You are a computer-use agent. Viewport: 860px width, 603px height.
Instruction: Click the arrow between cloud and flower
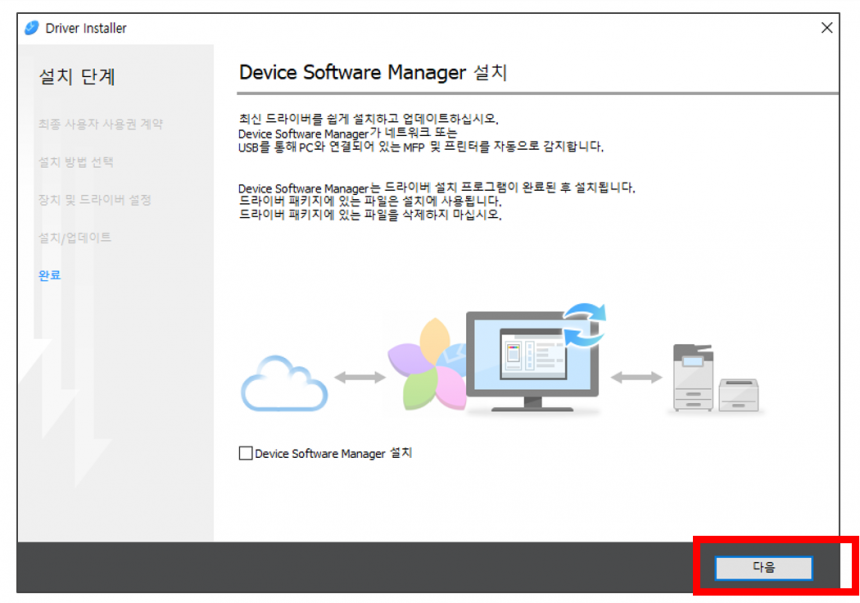[360, 377]
